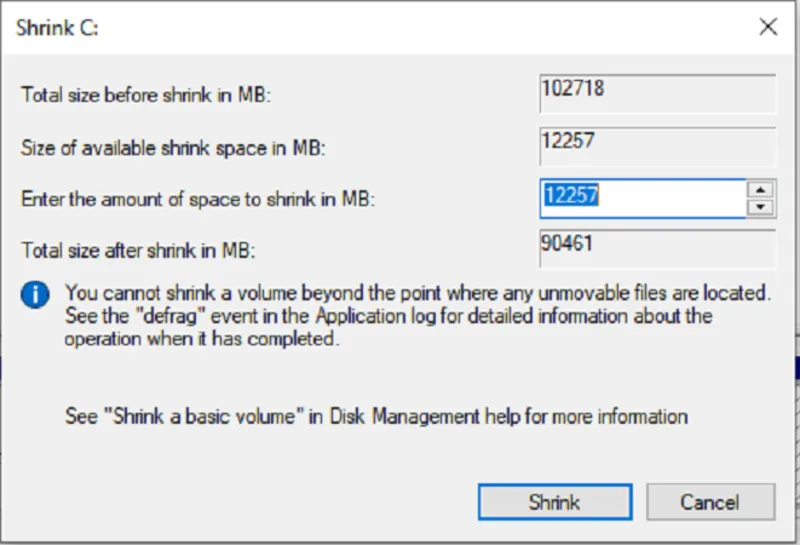800x545 pixels.
Task: Click "Size of available shrink space" label
Action: pos(174,148)
